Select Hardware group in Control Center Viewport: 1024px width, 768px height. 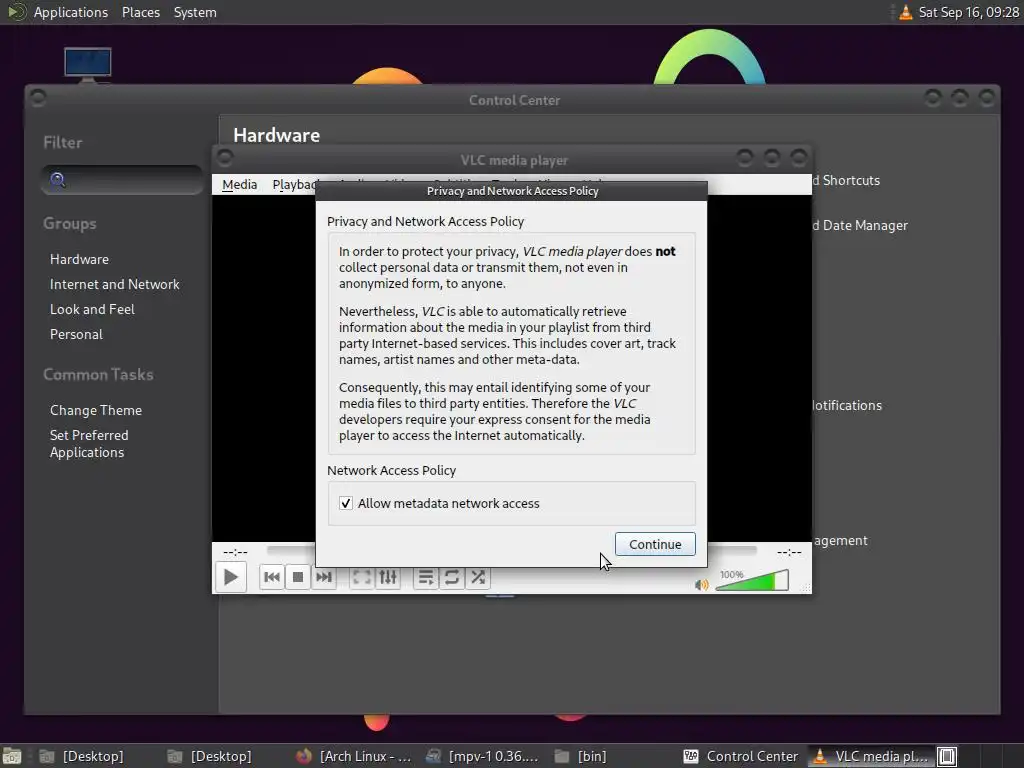[x=80, y=259]
